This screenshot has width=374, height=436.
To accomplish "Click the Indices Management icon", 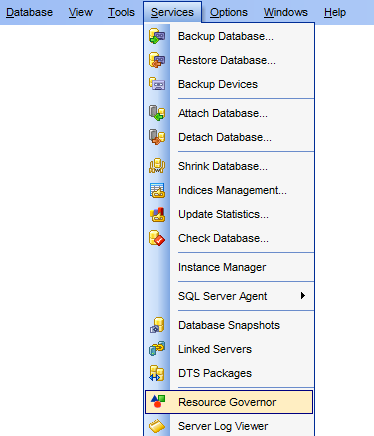I will (157, 190).
